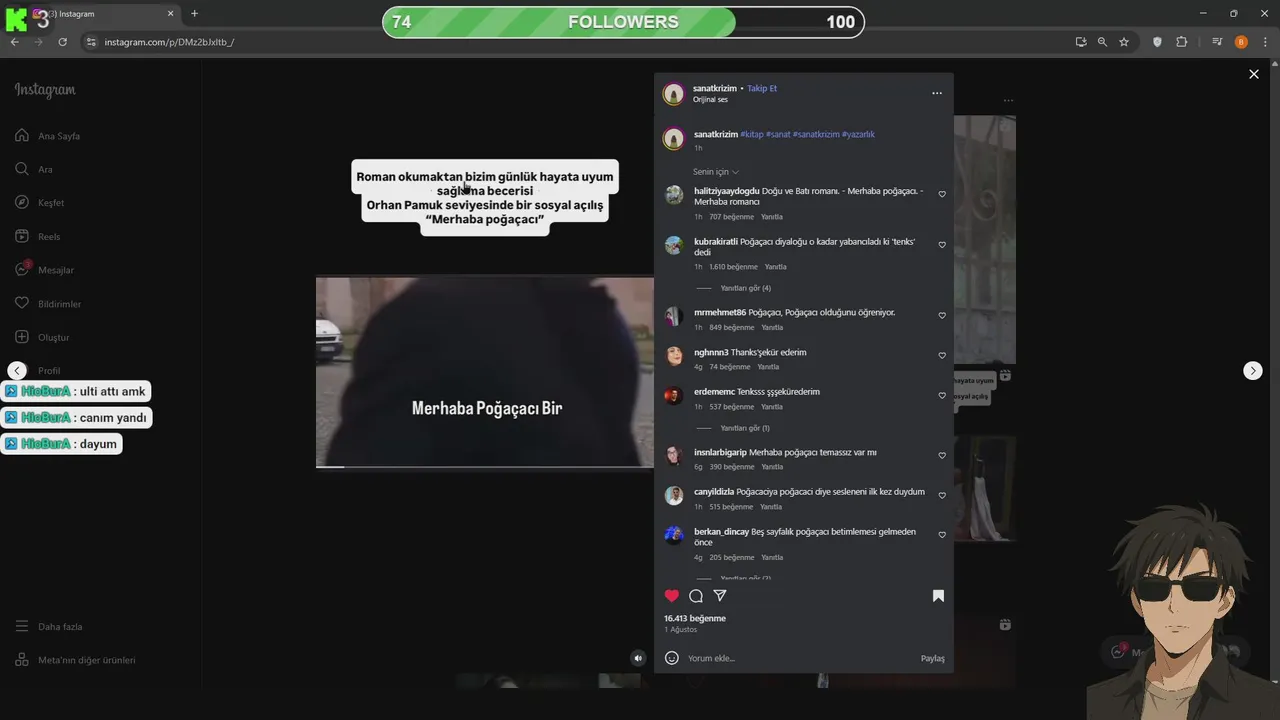Like berkan_dincay's comment
Viewport: 1280px width, 720px height.
[942, 535]
